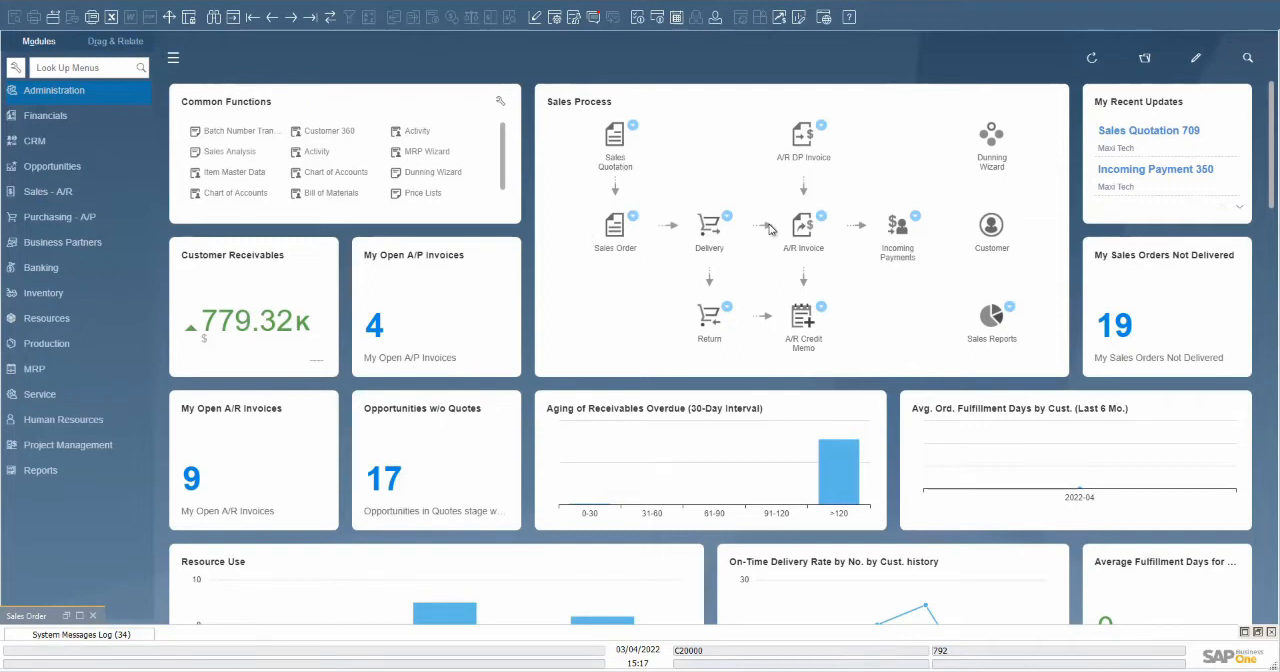The width and height of the screenshot is (1280, 672).
Task: Open the pencil Layout Designer toolbar icon
Action: (x=535, y=17)
